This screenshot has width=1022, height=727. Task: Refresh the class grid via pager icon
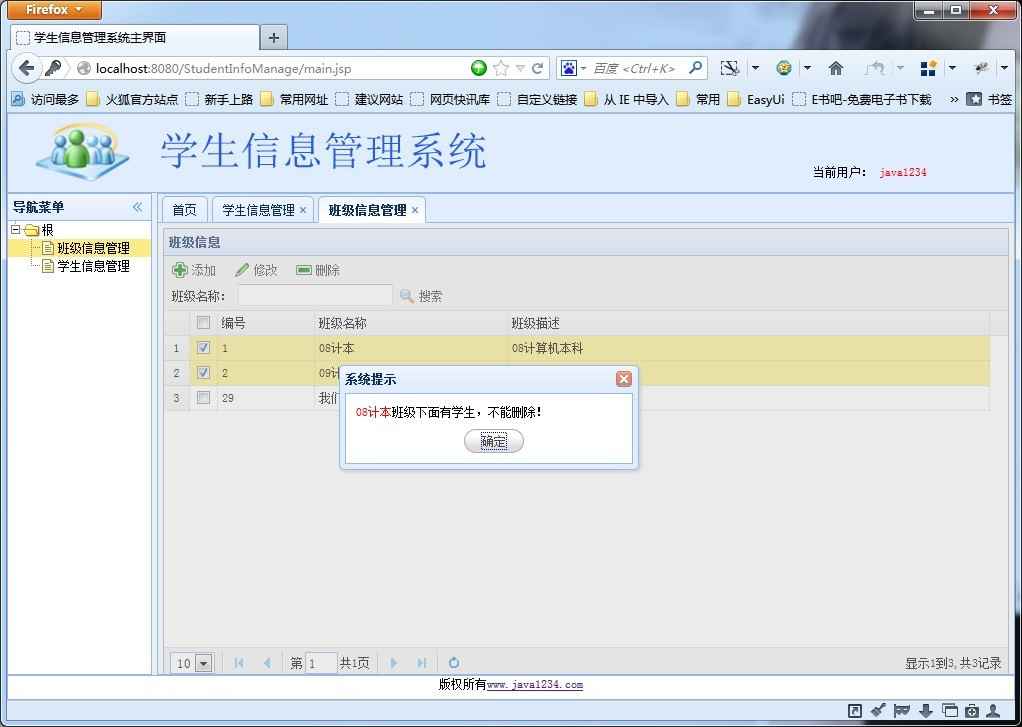pos(454,663)
